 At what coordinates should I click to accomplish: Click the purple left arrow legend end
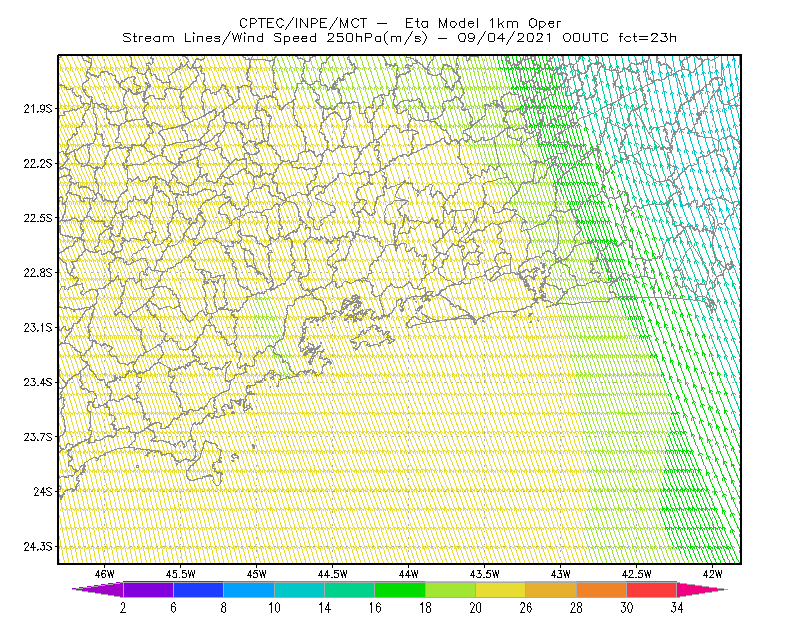coord(98,589)
